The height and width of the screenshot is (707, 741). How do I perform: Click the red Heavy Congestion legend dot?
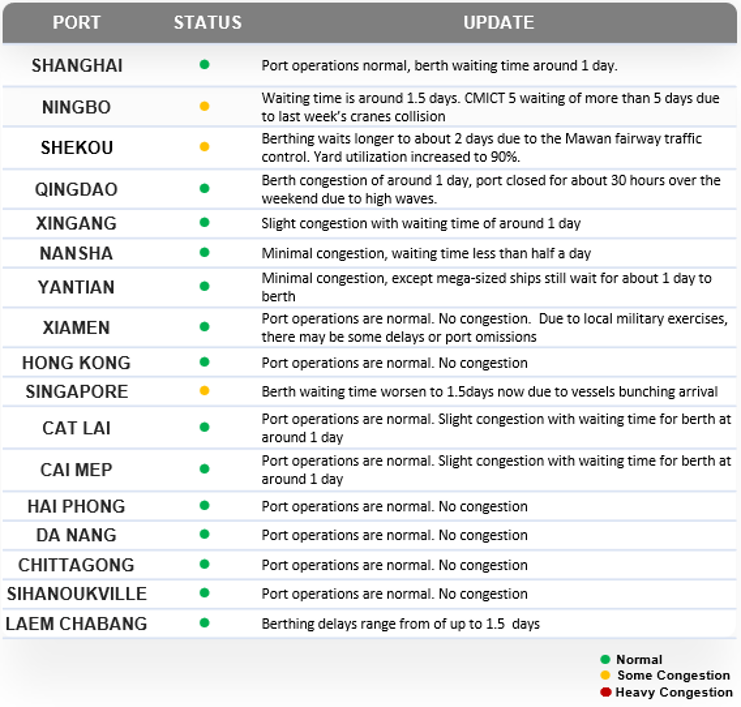605,692
